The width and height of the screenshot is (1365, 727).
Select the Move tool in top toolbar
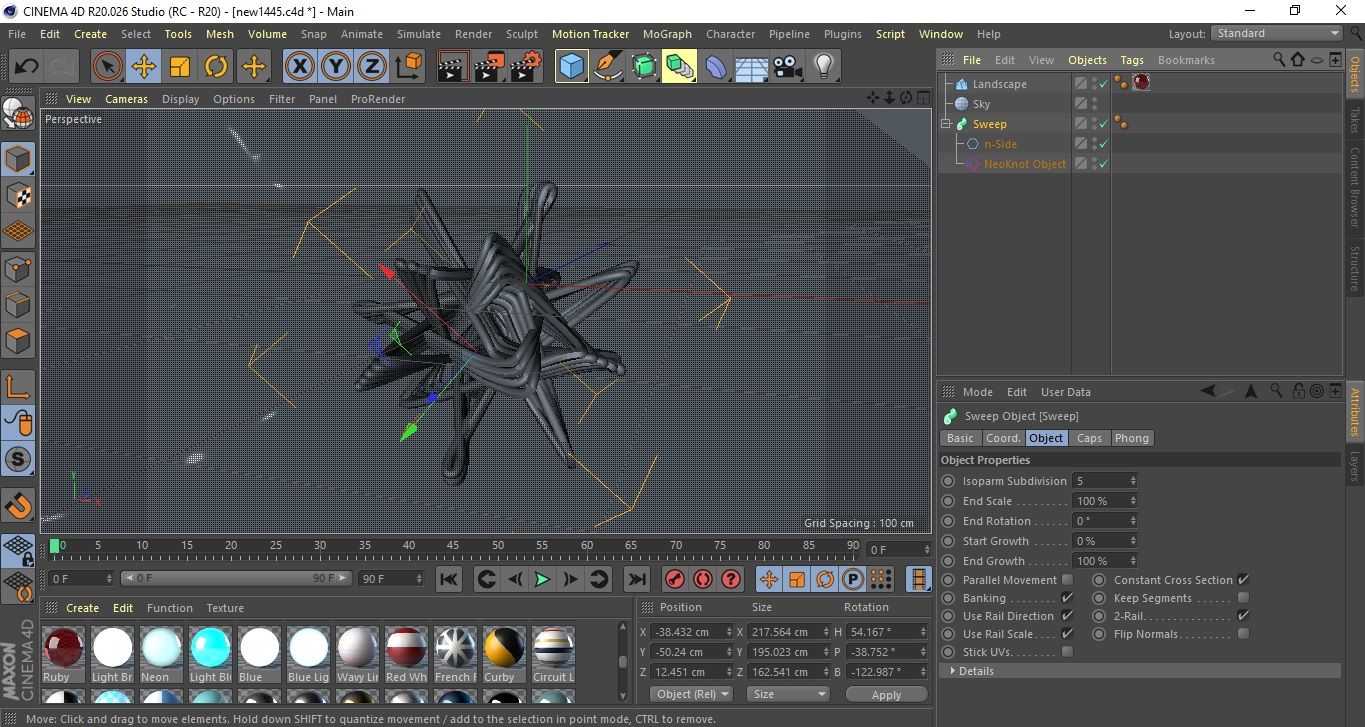pos(144,67)
